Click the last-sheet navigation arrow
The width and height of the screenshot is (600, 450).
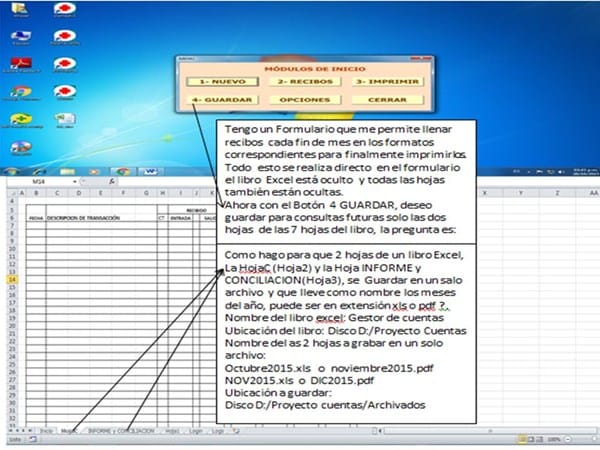30,431
